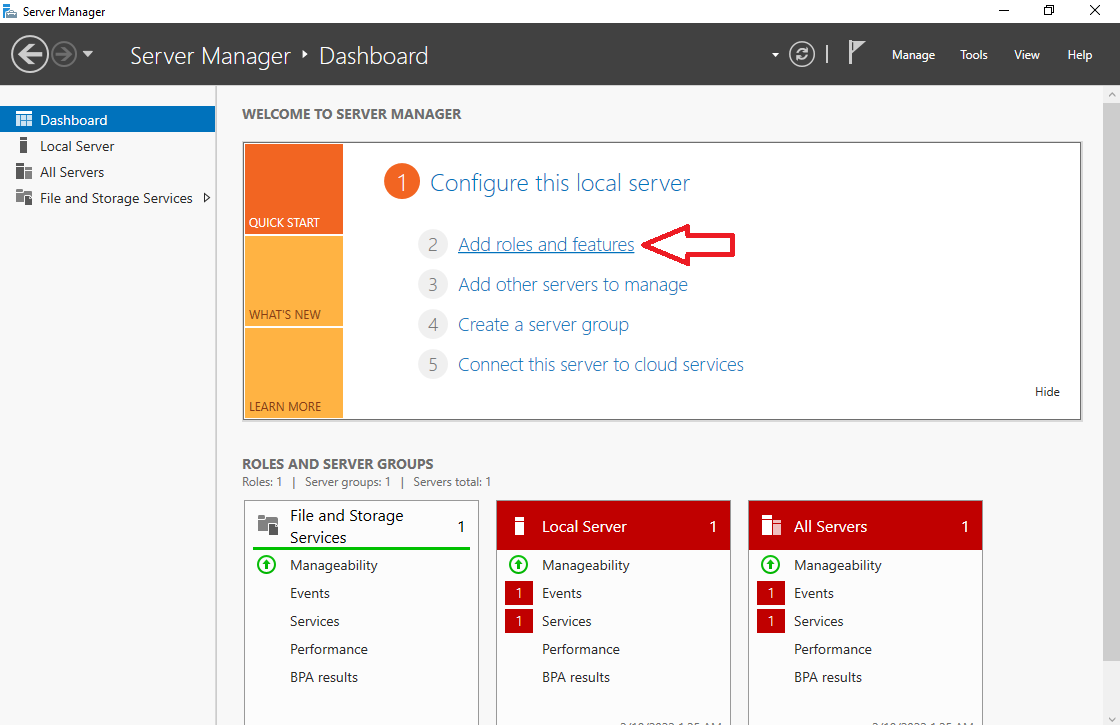Open All Servers from the left pane
The image size is (1120, 725).
point(22,171)
